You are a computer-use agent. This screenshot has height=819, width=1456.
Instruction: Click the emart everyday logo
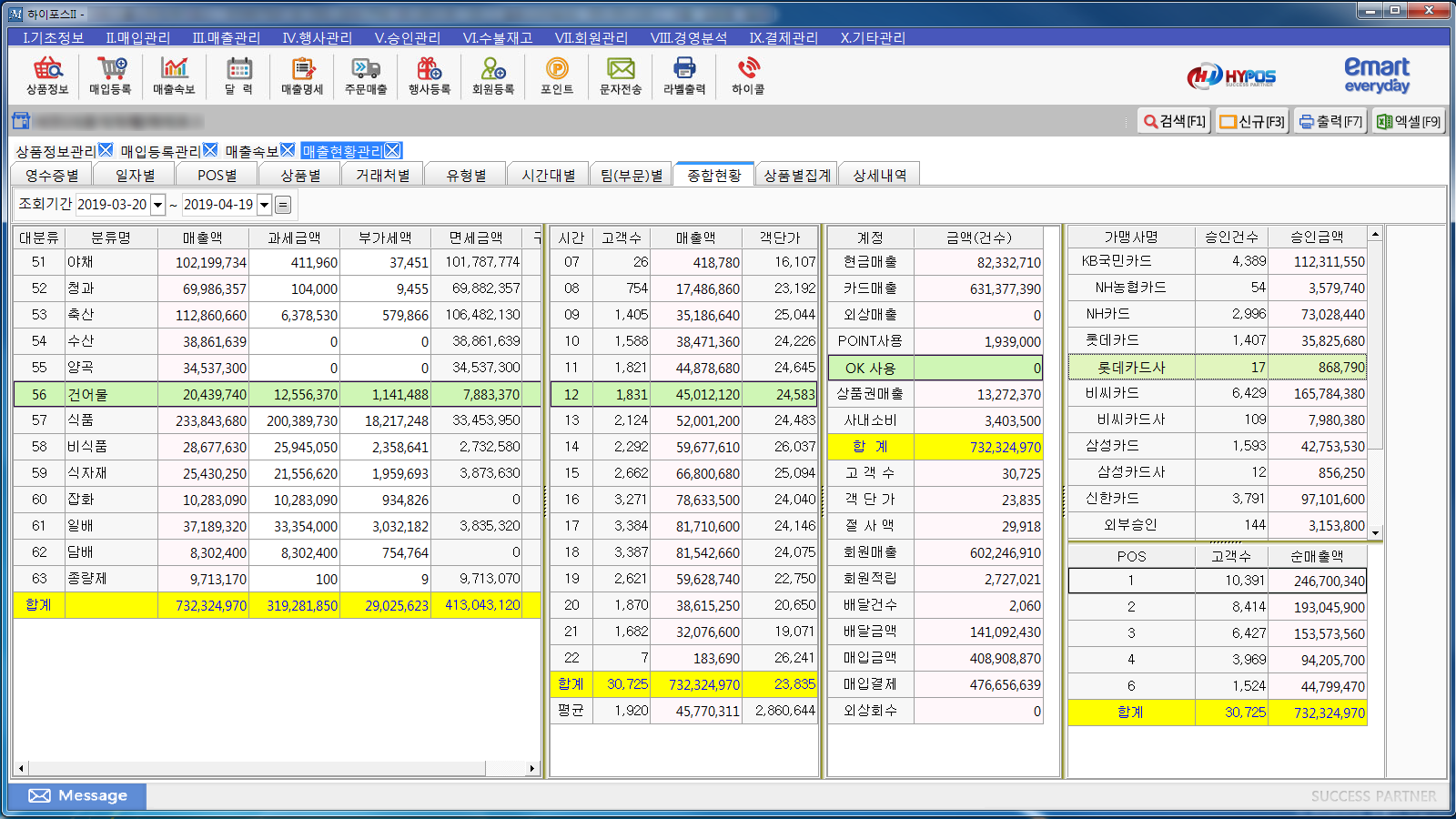click(x=1377, y=75)
